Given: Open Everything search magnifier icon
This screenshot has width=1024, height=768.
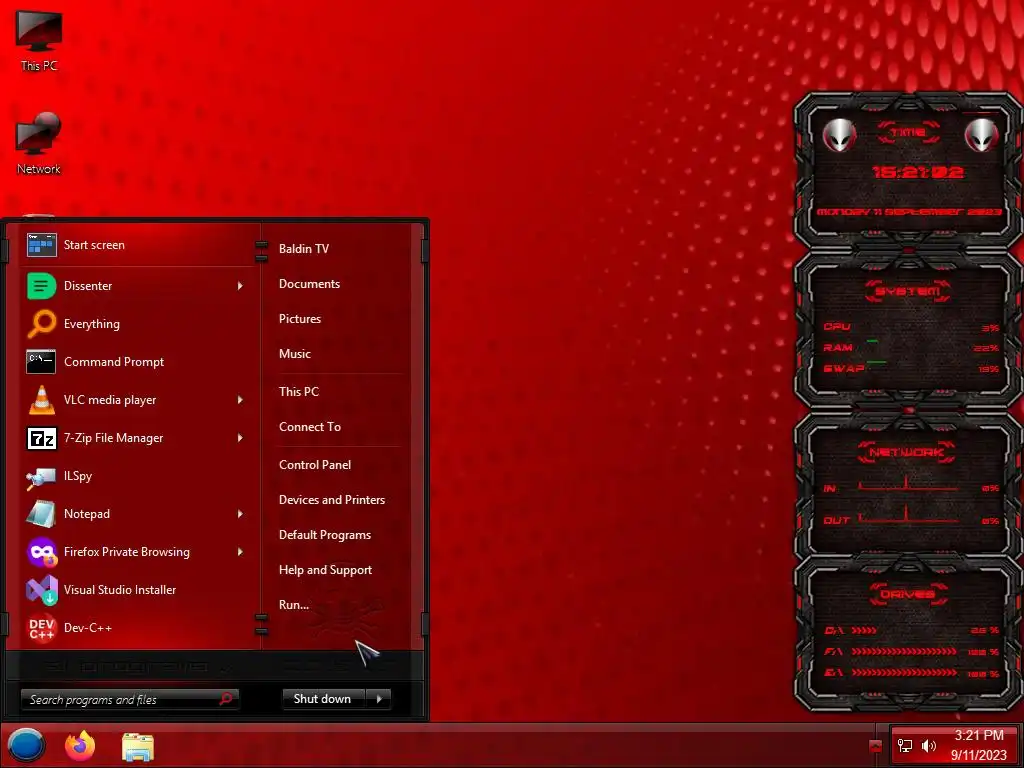Looking at the screenshot, I should tap(41, 323).
